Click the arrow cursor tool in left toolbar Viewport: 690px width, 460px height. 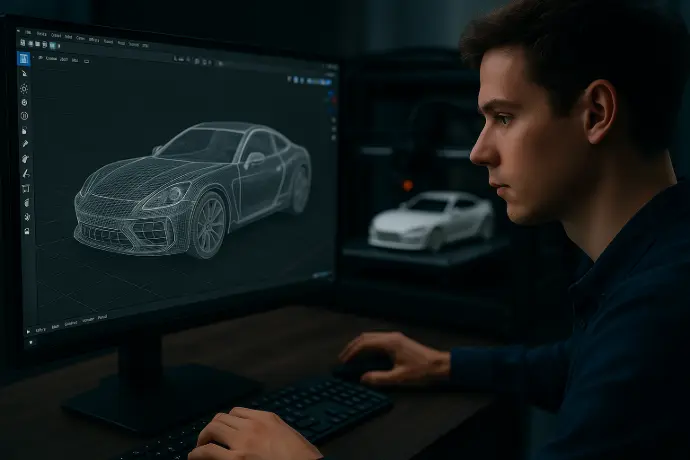24,73
